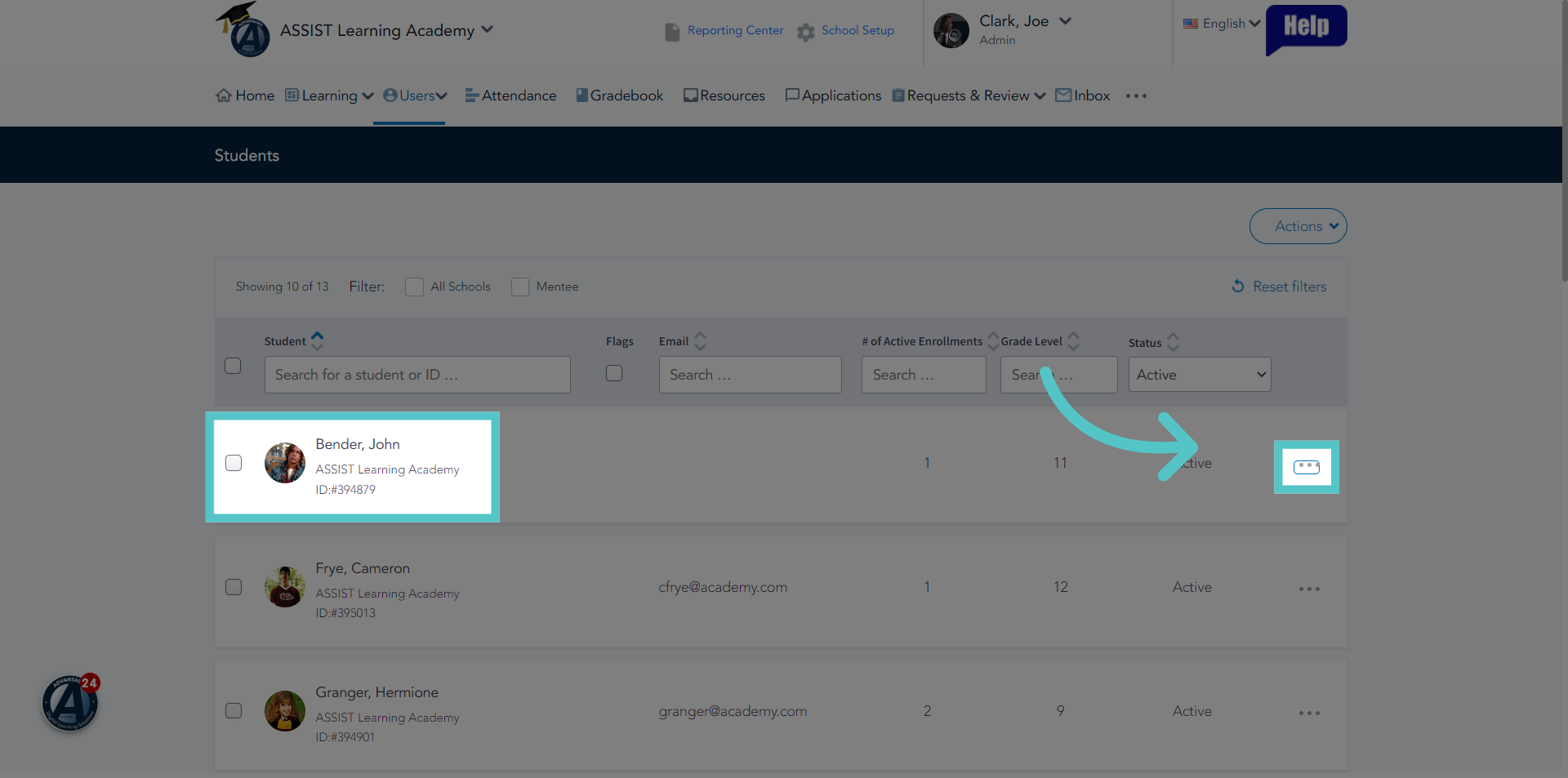Screen dimensions: 1568x778
Task: Tick the Mentee filter checkbox
Action: 520,287
